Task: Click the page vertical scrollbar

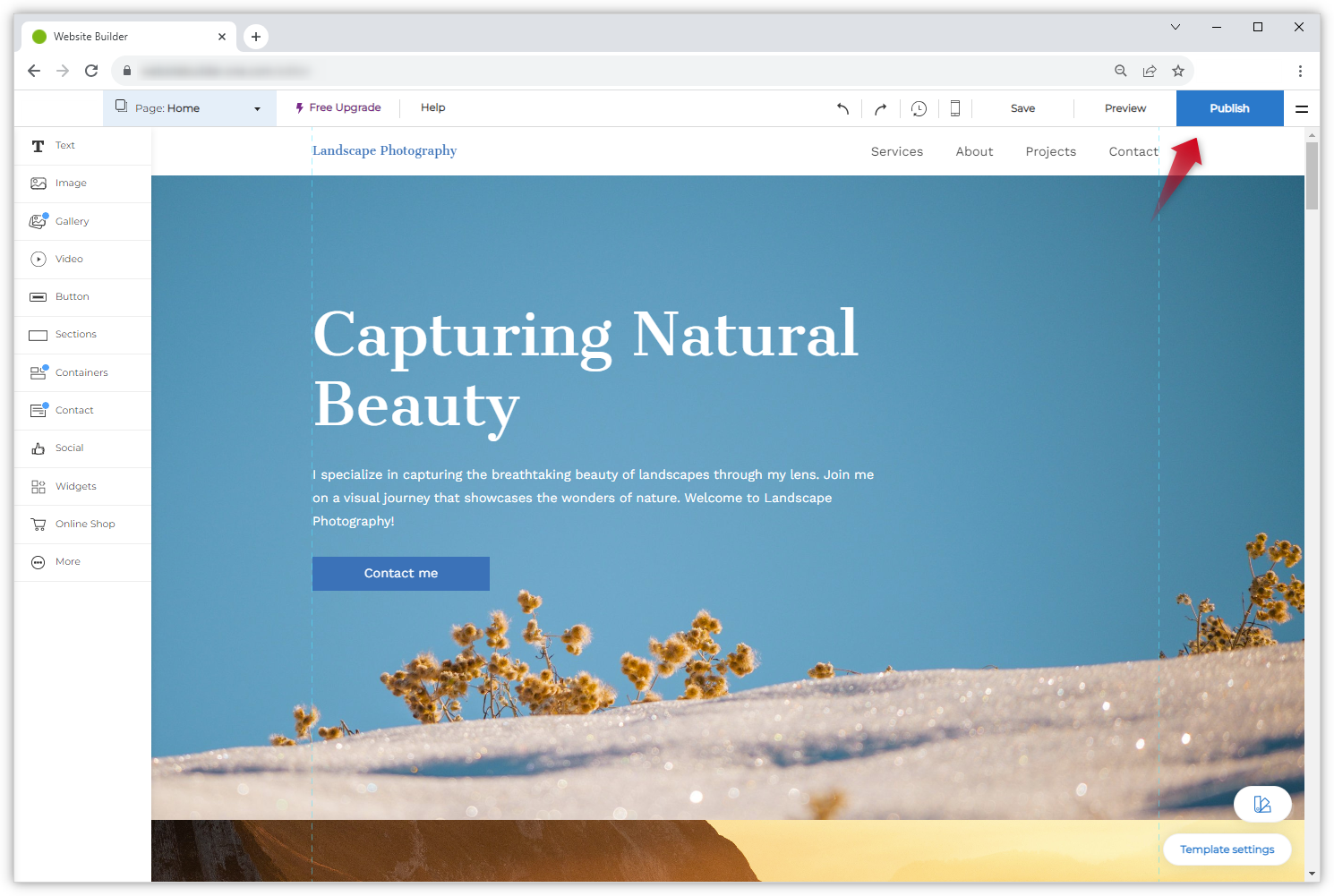Action: pyautogui.click(x=1312, y=175)
